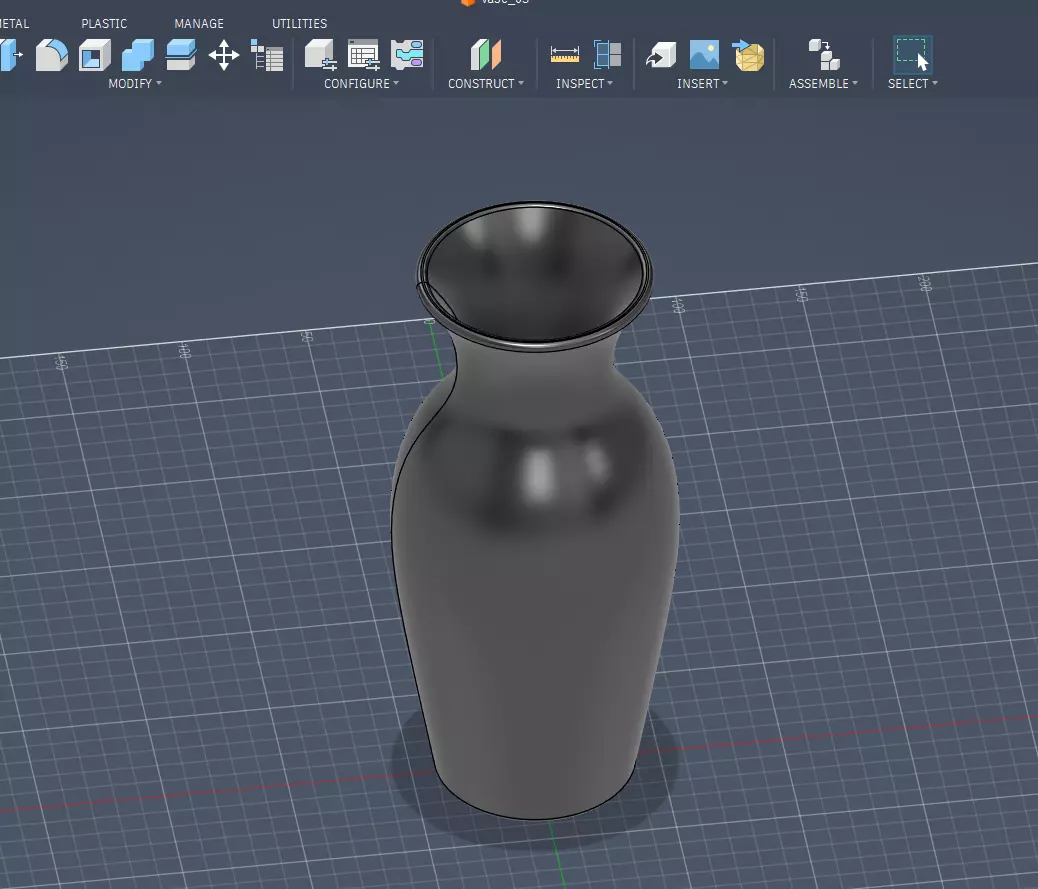
Task: Expand the MODIFY dropdown
Action: 134,83
